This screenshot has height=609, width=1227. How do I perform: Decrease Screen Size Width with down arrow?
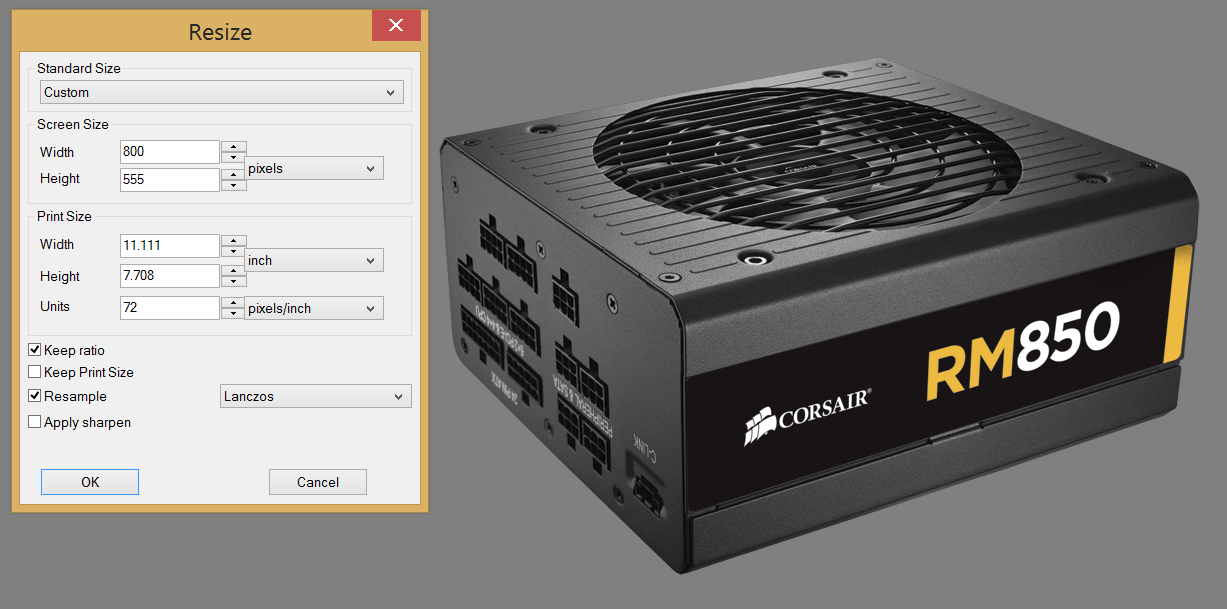pos(233,158)
